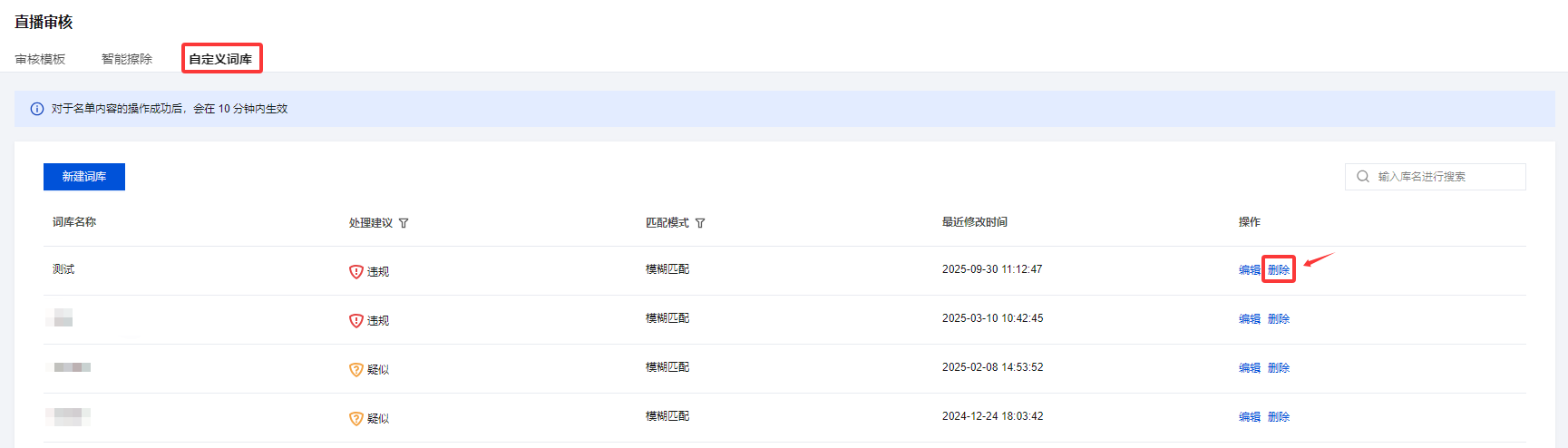The height and width of the screenshot is (448, 1568).
Task: Edit the library modified on 2025-02-08
Action: point(1250,368)
